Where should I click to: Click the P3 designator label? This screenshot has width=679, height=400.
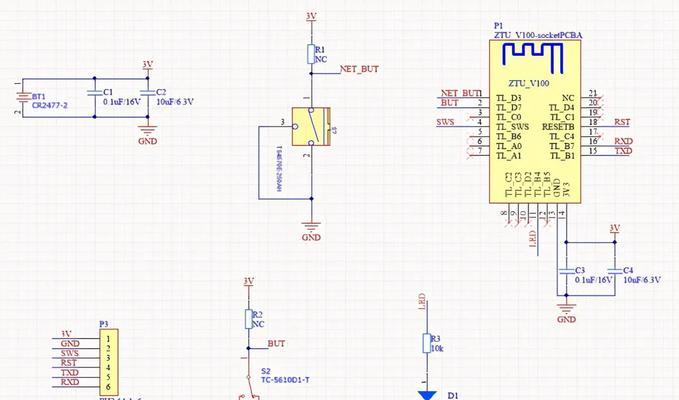[104, 324]
